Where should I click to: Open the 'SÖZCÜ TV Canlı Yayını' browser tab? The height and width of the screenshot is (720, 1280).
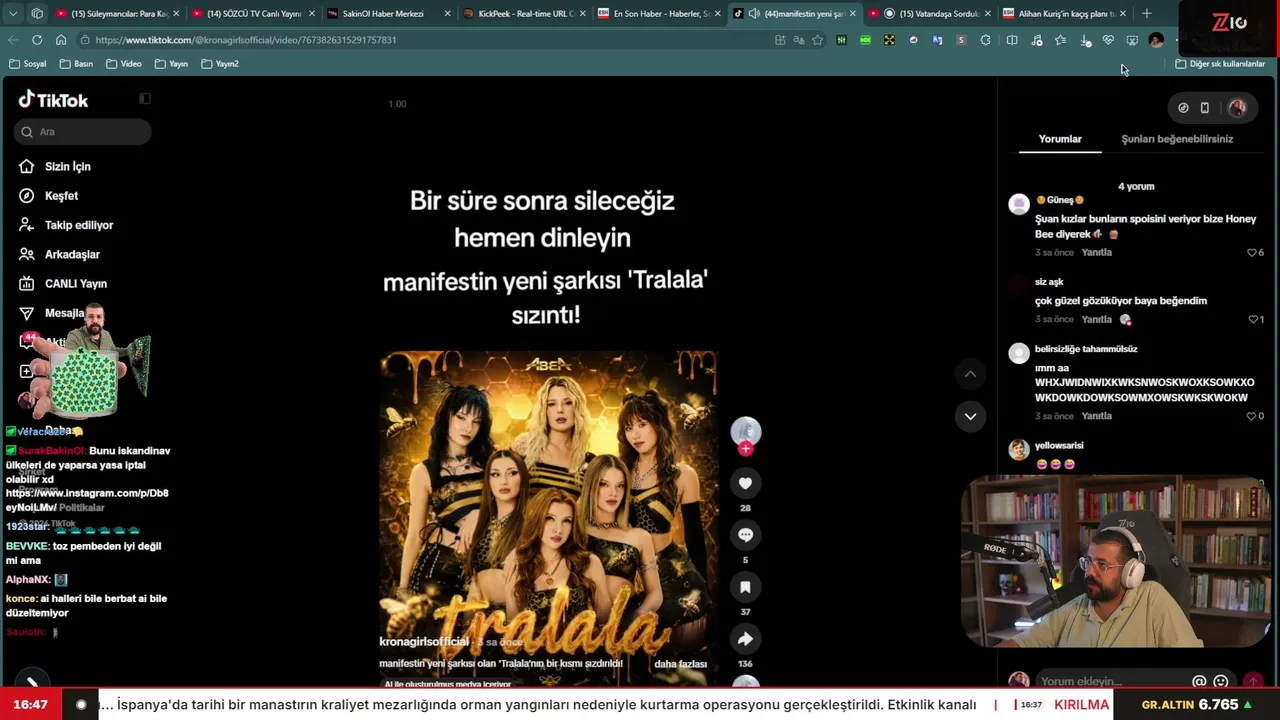pos(253,14)
